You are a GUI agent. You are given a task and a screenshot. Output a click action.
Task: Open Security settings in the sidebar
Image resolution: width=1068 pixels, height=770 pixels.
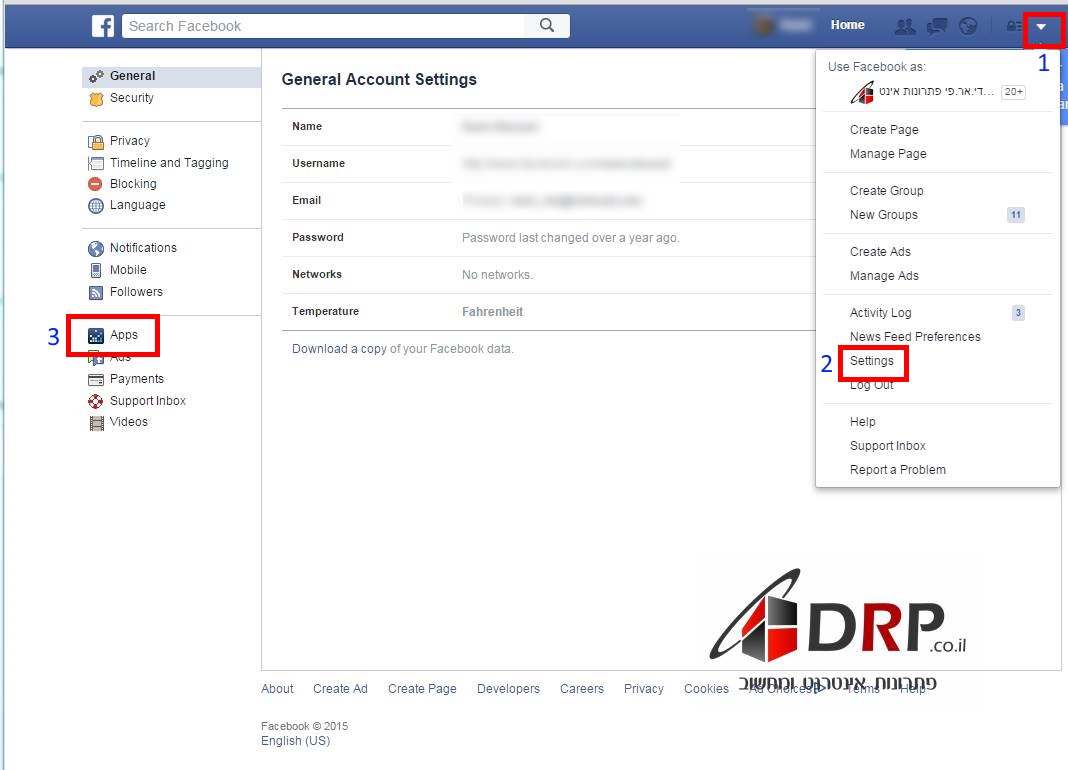pos(131,98)
